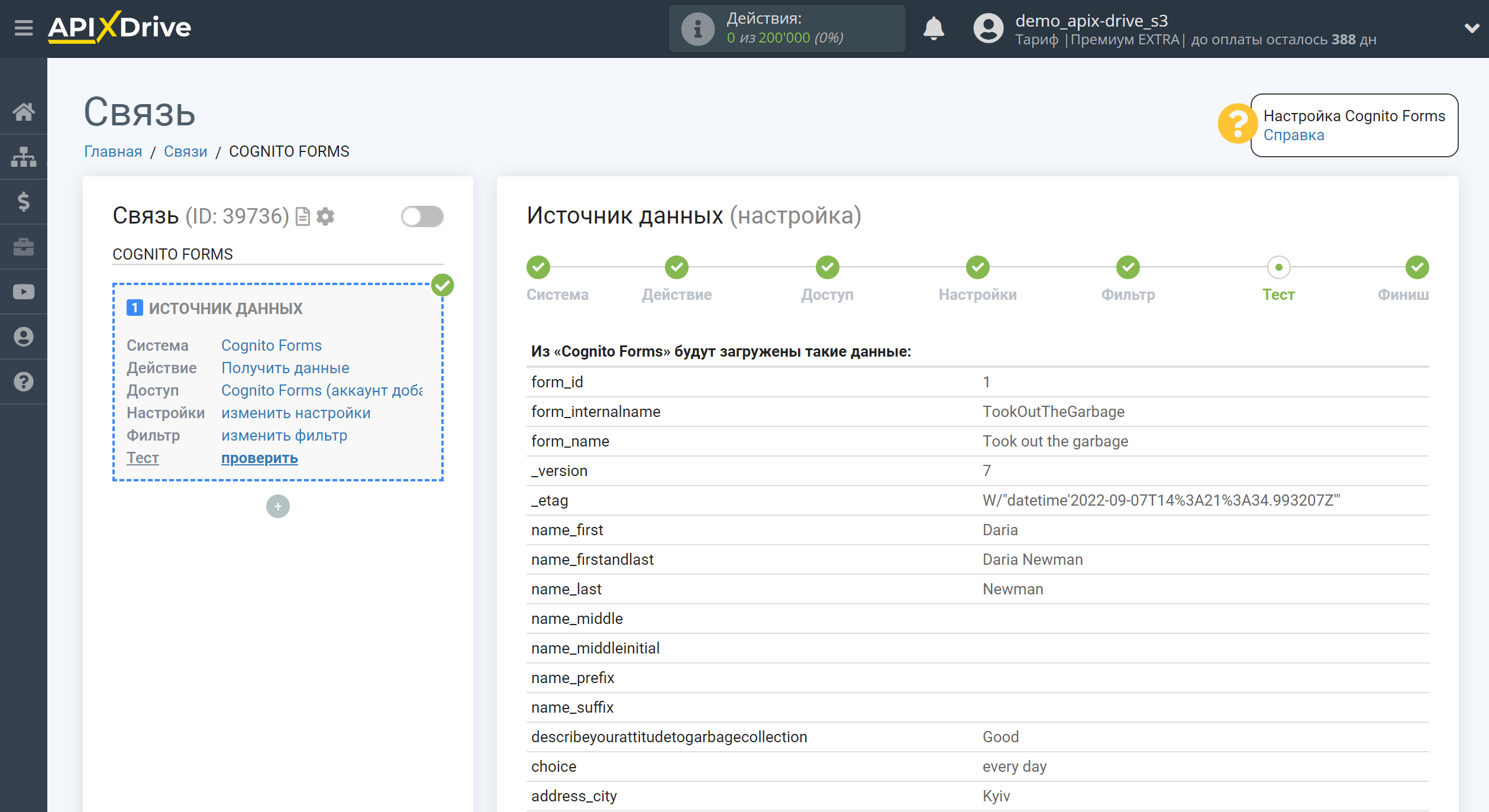Open Получить данные action link

click(x=285, y=368)
